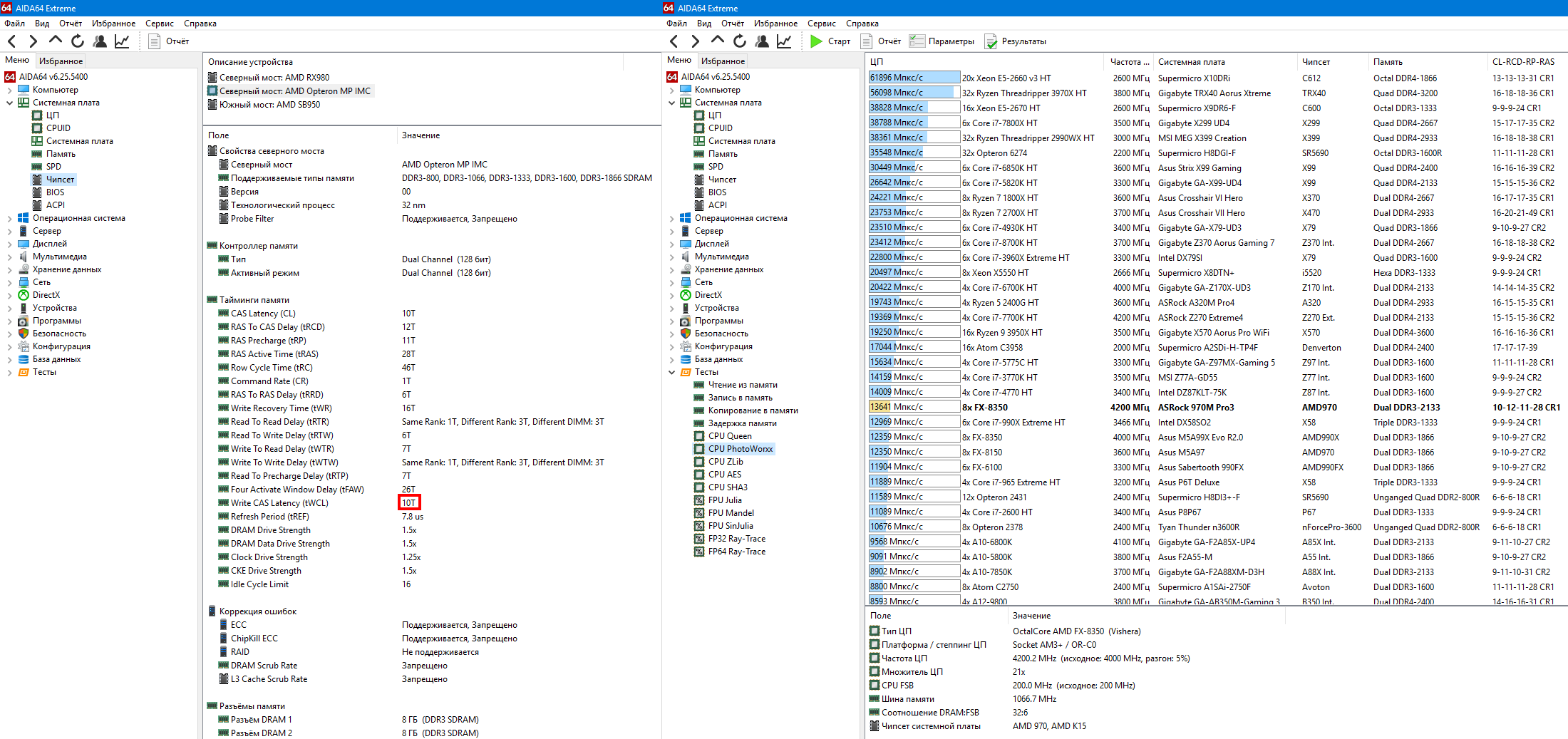Click the Компьютер monitor icon in left tree
The width and height of the screenshot is (1568, 739).
(24, 90)
